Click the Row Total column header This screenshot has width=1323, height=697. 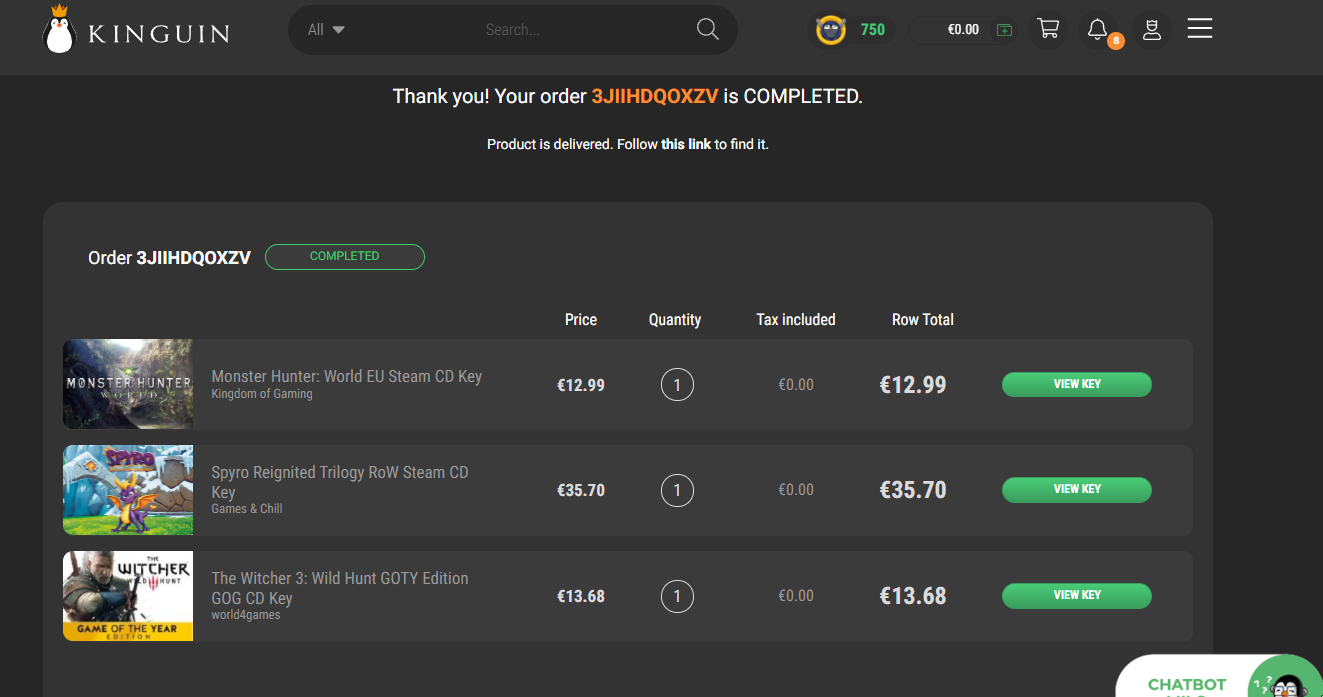[x=923, y=320]
